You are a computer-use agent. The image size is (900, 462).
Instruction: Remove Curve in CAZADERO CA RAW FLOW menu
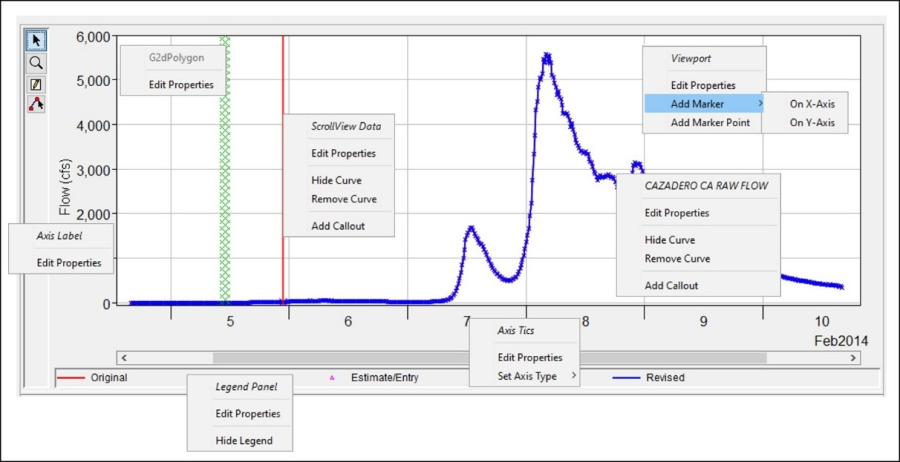[677, 258]
